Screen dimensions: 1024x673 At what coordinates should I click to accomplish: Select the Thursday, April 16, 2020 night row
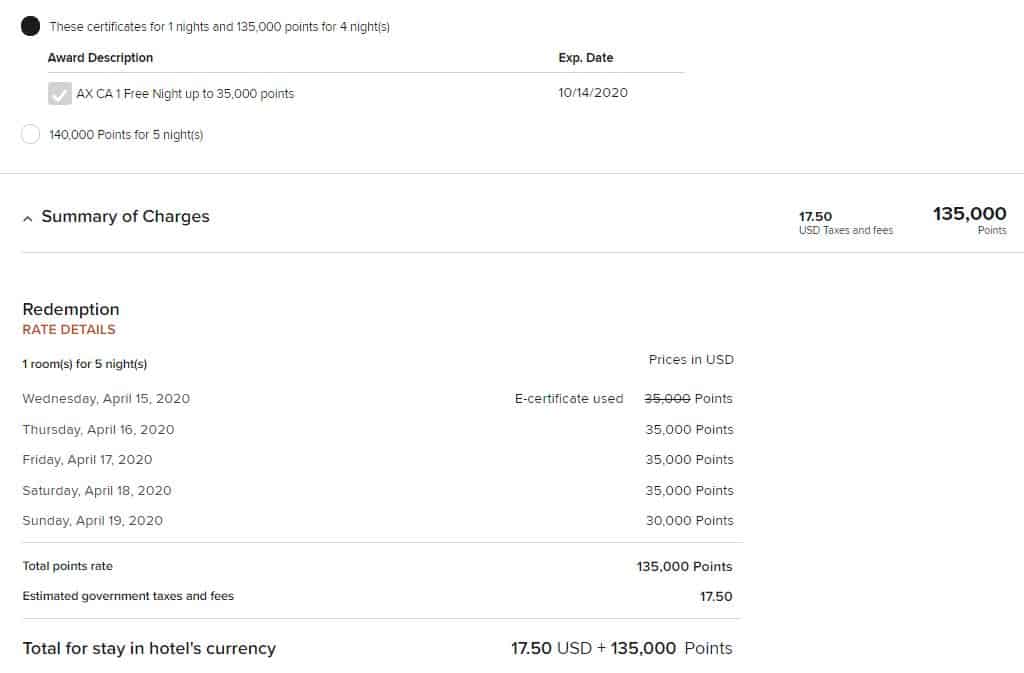[x=98, y=430]
